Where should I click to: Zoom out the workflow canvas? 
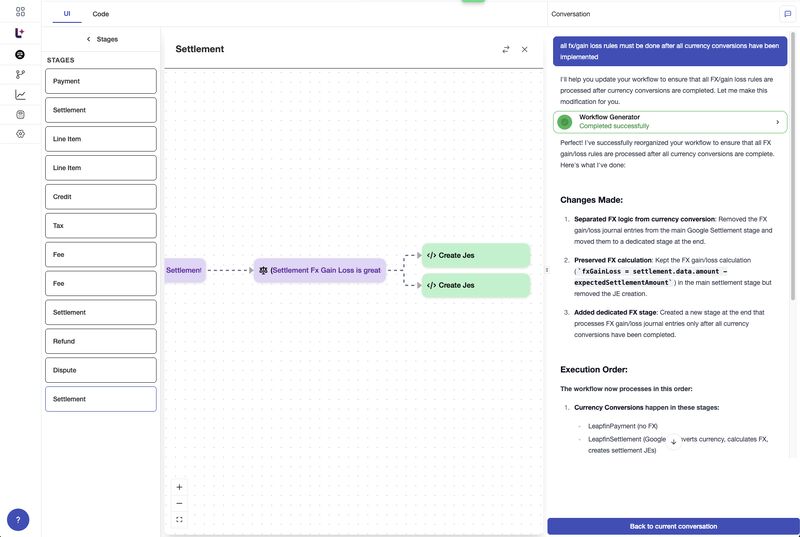tap(179, 503)
